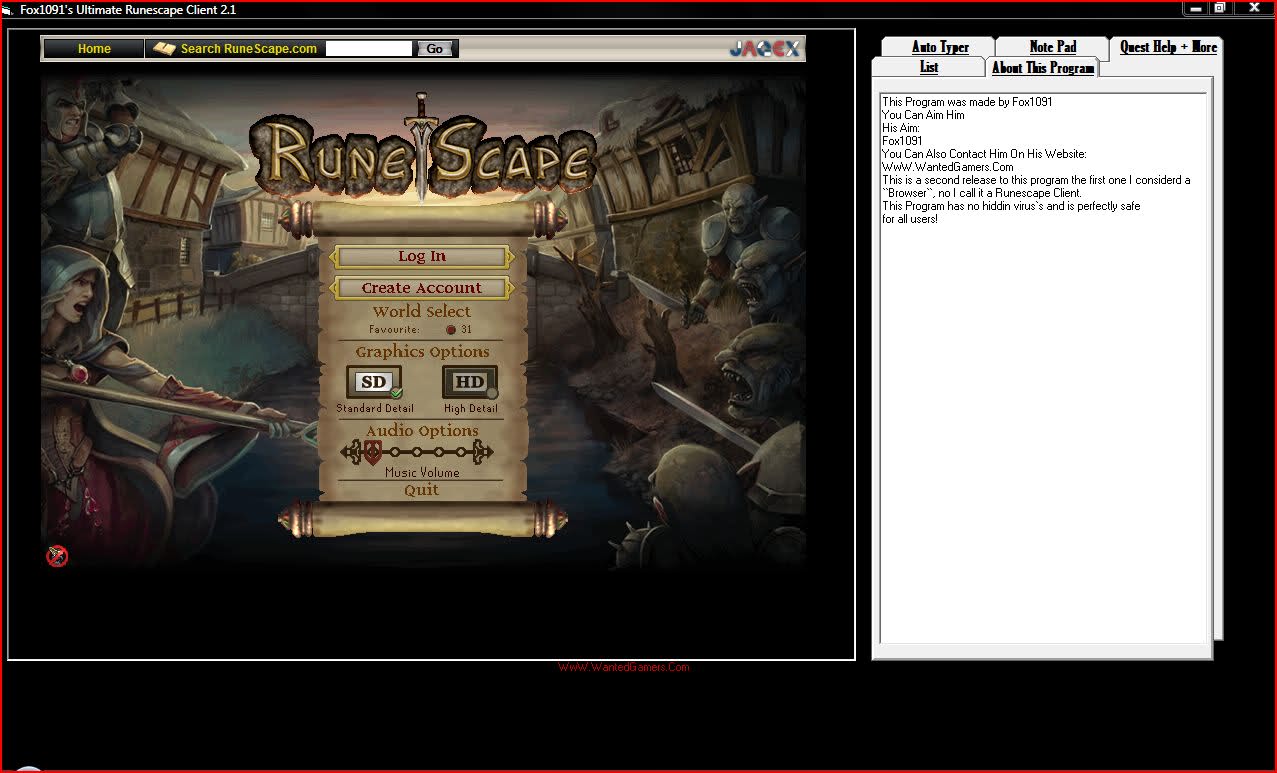The width and height of the screenshot is (1277, 773).
Task: Click the Go search button
Action: click(x=435, y=48)
